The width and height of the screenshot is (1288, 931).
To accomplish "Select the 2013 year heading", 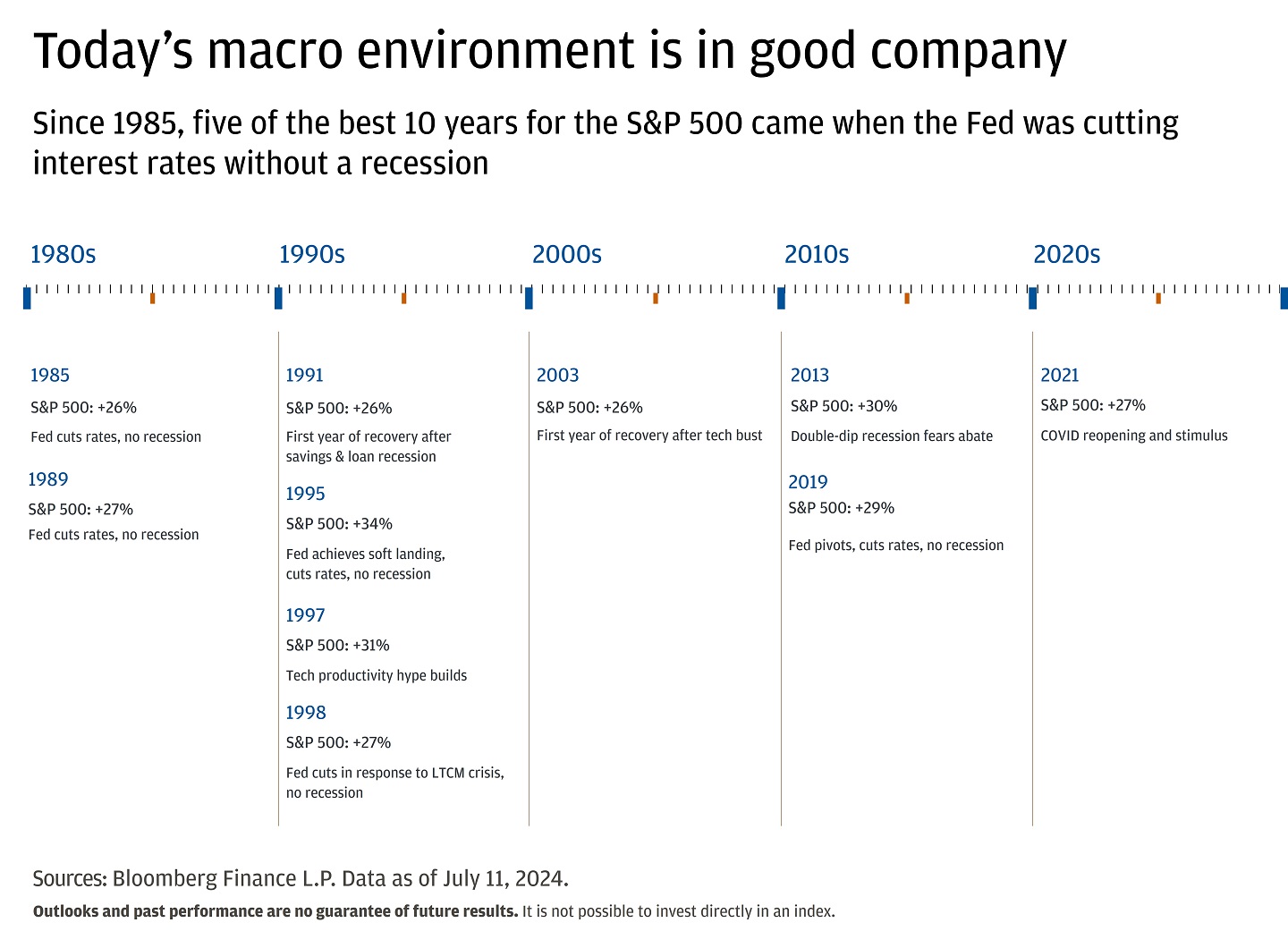I will coord(809,376).
